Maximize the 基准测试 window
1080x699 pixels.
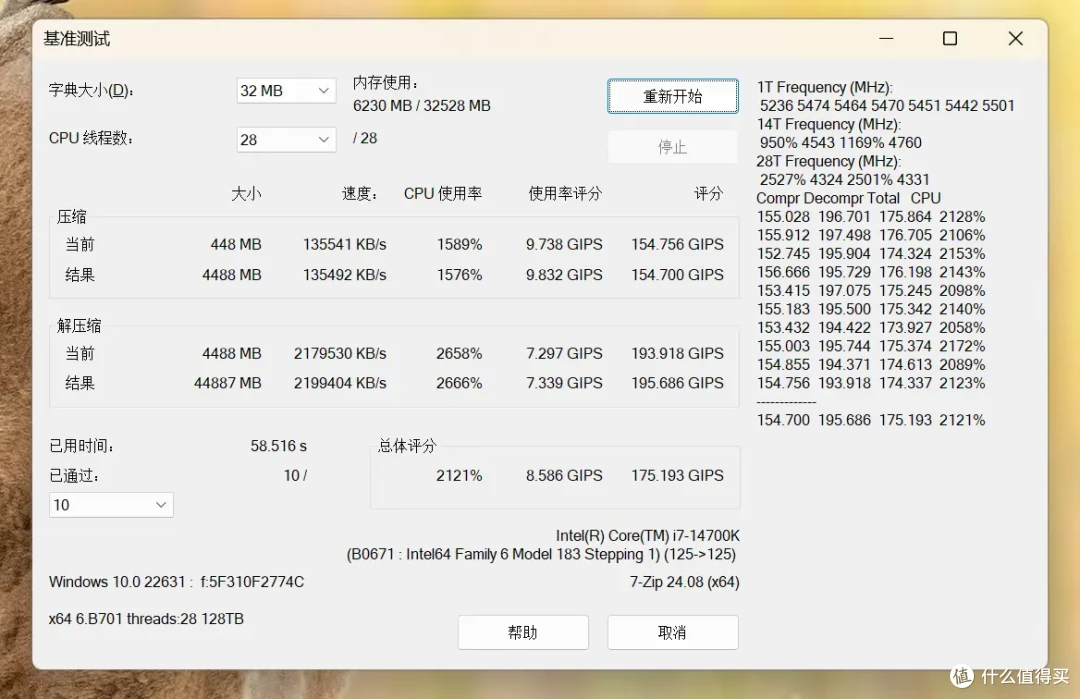coord(950,39)
